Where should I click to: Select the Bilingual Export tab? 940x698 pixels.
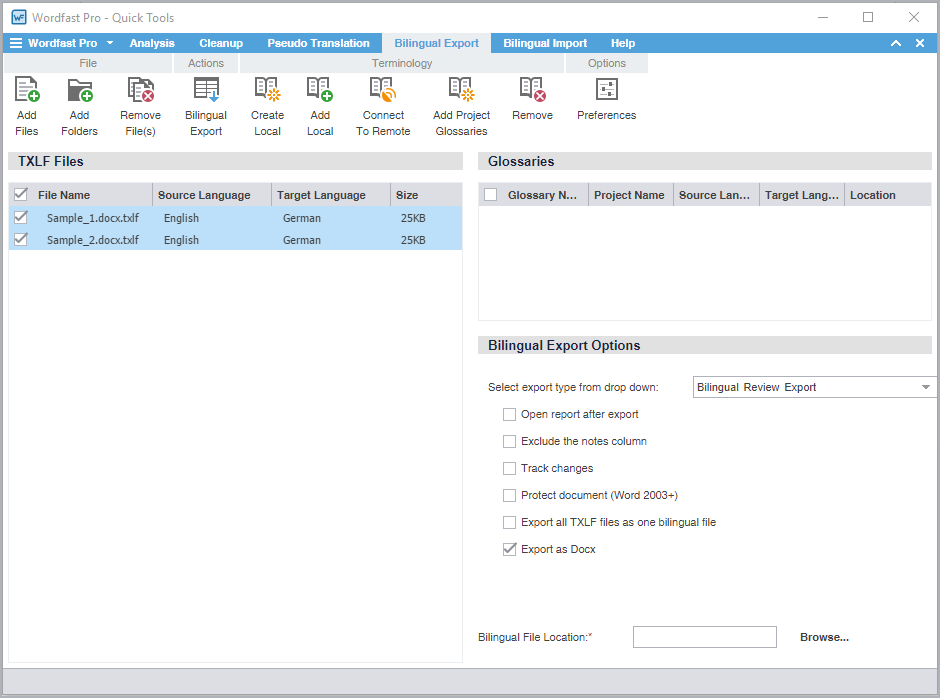click(436, 43)
